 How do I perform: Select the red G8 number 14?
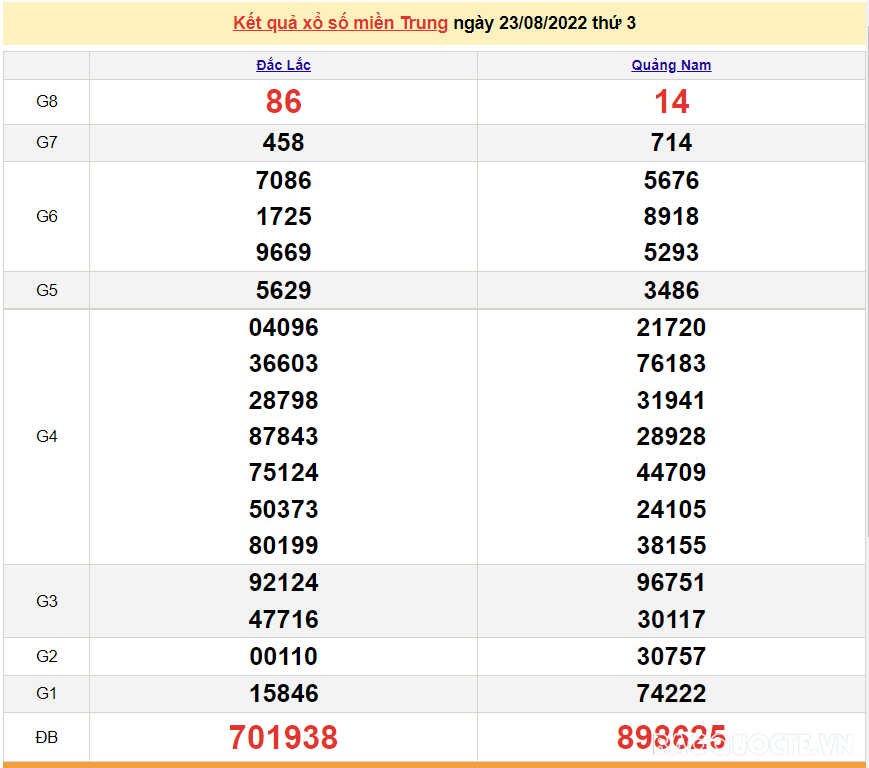click(x=671, y=102)
